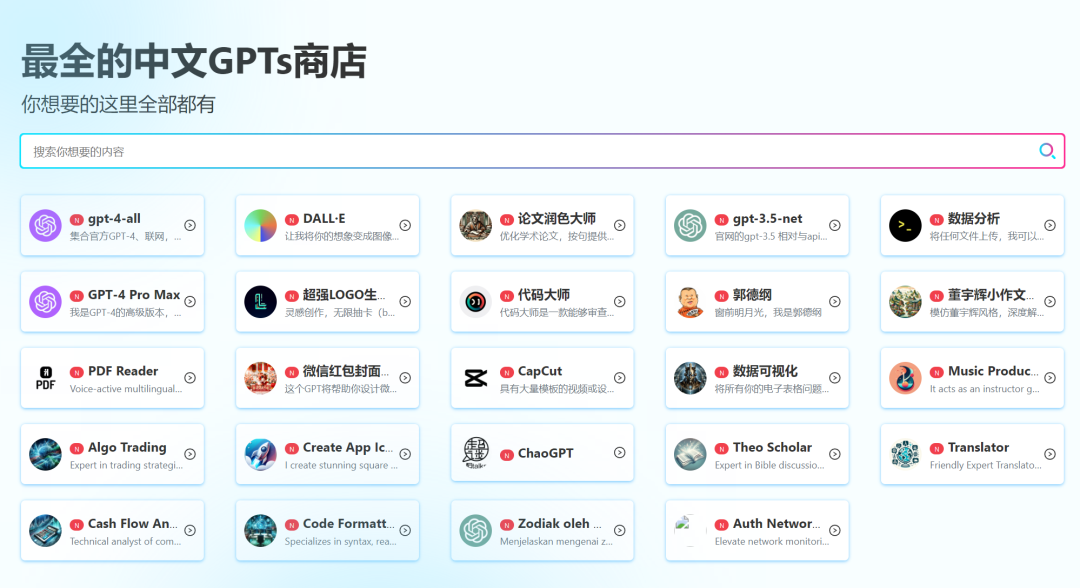The image size is (1080, 588).
Task: Click the Code Formatter icon
Action: pos(260,531)
